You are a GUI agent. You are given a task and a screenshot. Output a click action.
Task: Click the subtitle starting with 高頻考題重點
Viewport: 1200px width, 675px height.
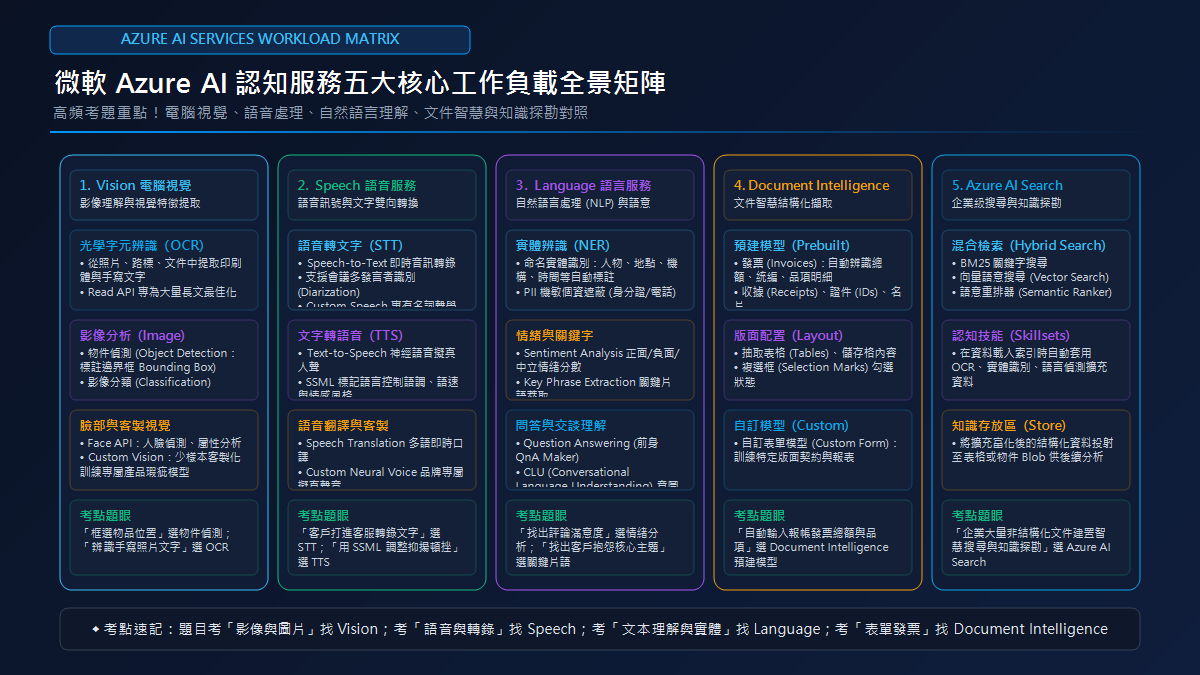pos(321,113)
